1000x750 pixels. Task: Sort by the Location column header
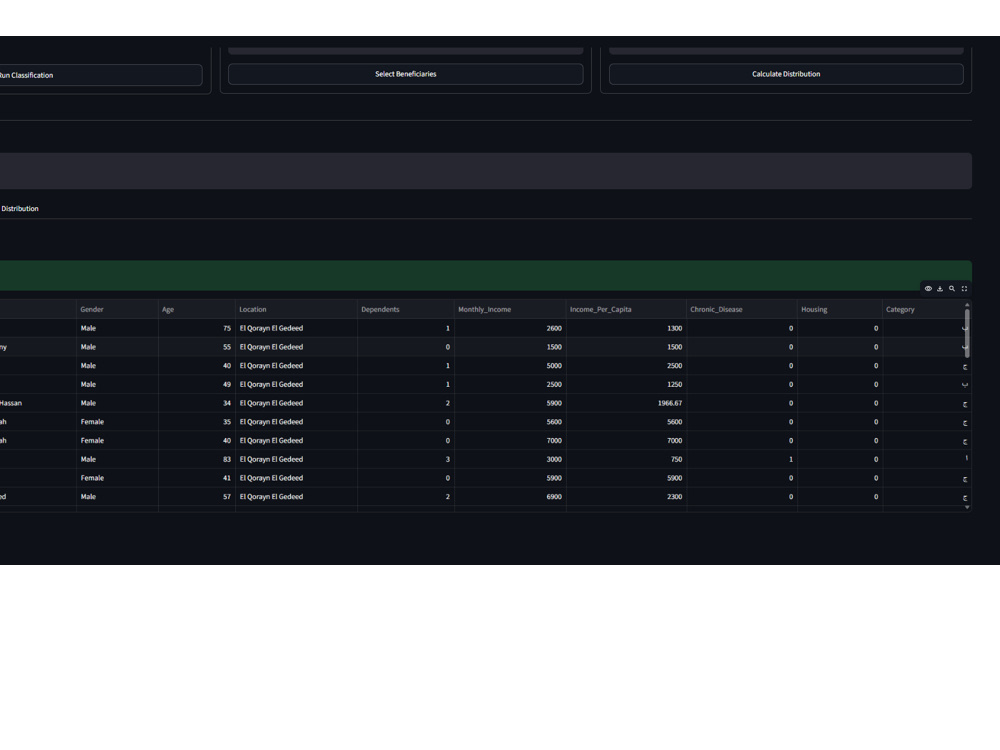[297, 309]
